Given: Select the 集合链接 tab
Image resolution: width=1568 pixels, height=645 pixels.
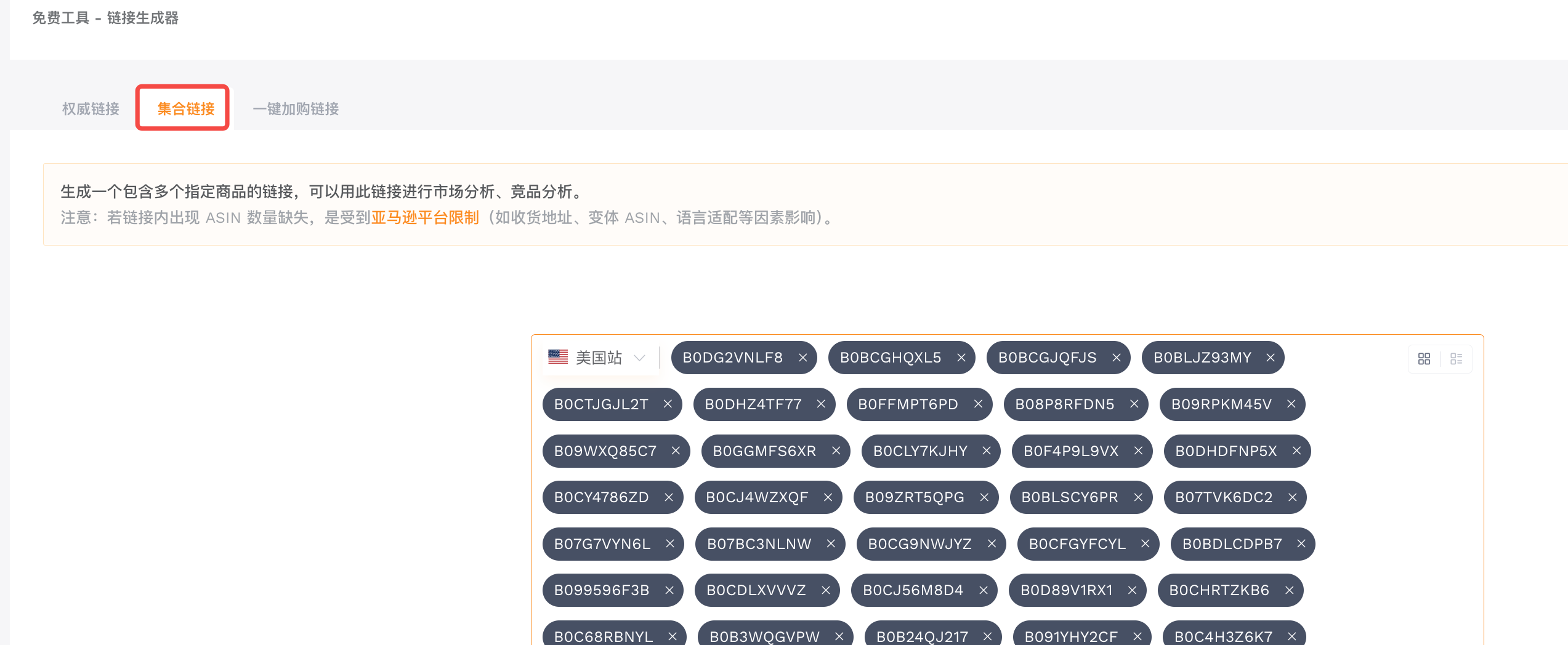Looking at the screenshot, I should pos(185,109).
